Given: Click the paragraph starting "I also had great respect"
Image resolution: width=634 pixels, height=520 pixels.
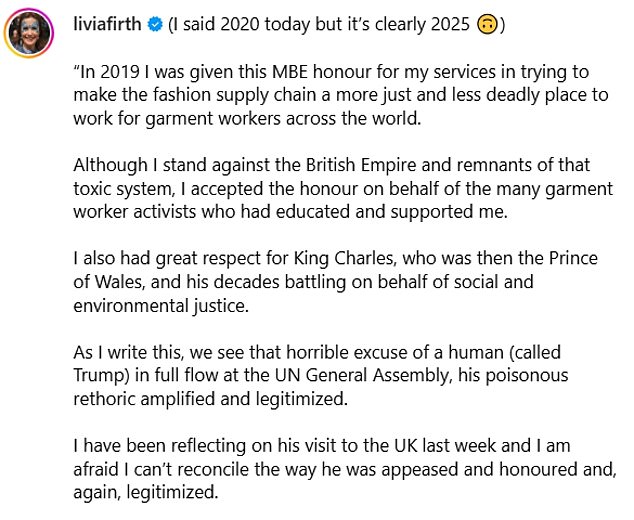Looking at the screenshot, I should coord(330,281).
